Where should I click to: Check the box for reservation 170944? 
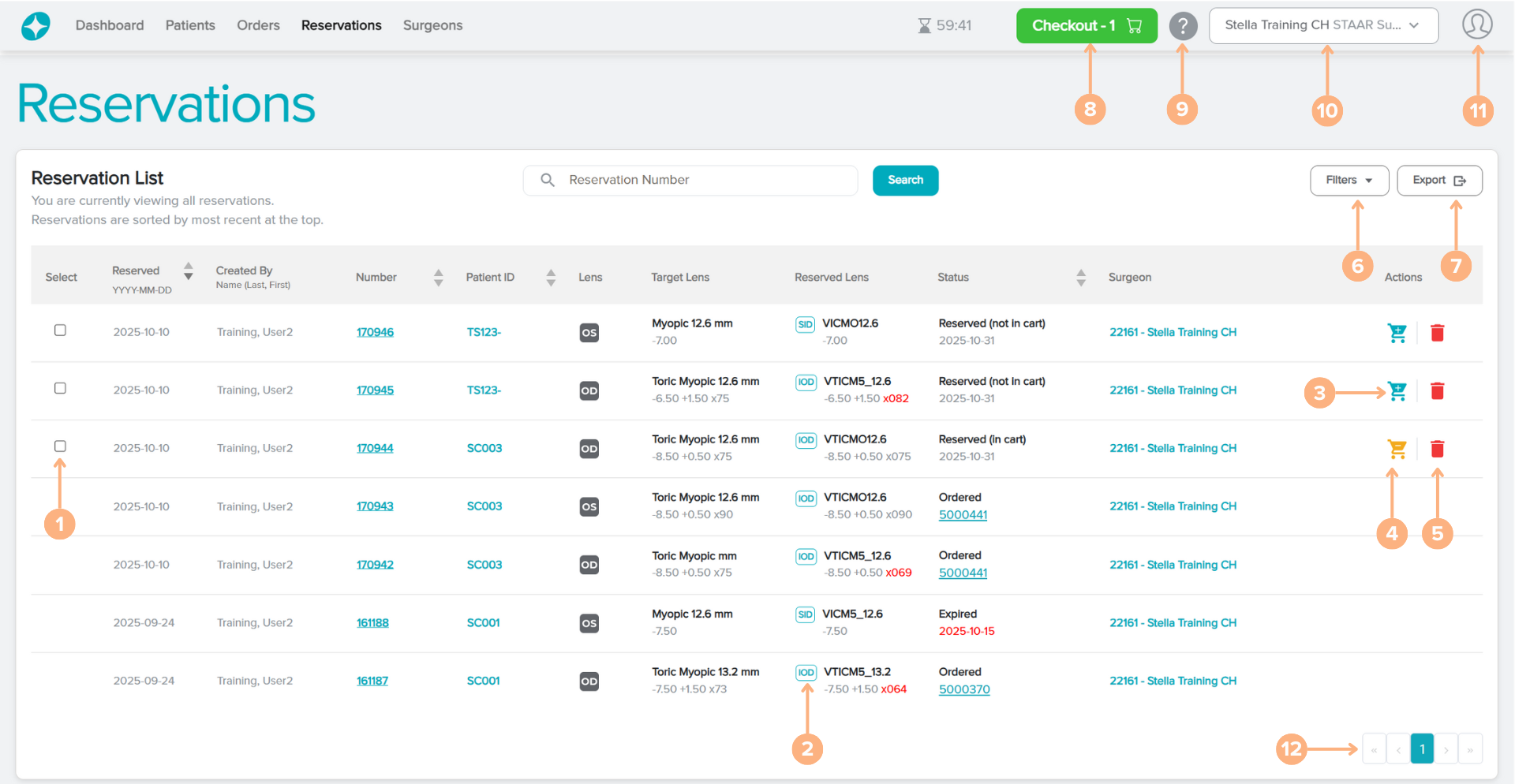[x=60, y=446]
